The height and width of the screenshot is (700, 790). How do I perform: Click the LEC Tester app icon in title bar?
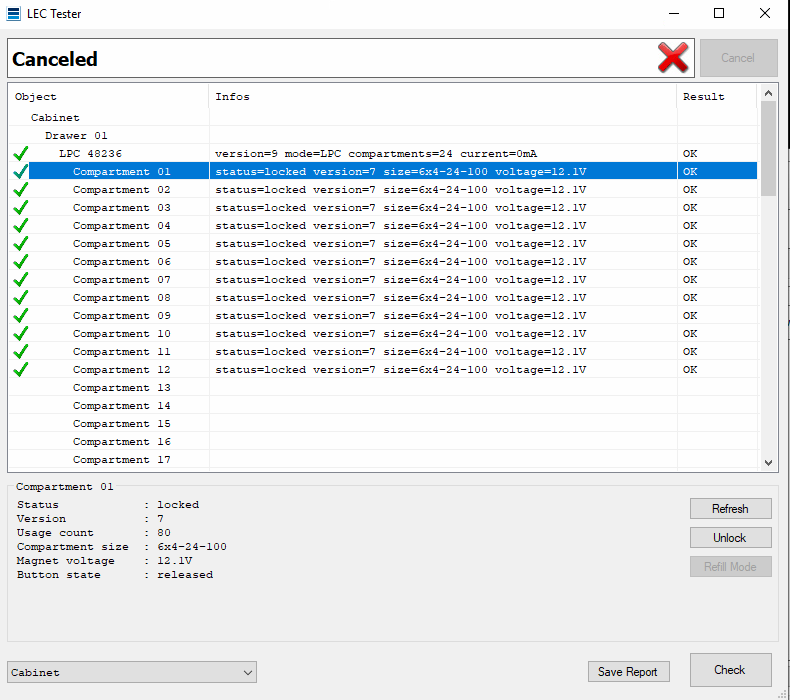tap(14, 14)
